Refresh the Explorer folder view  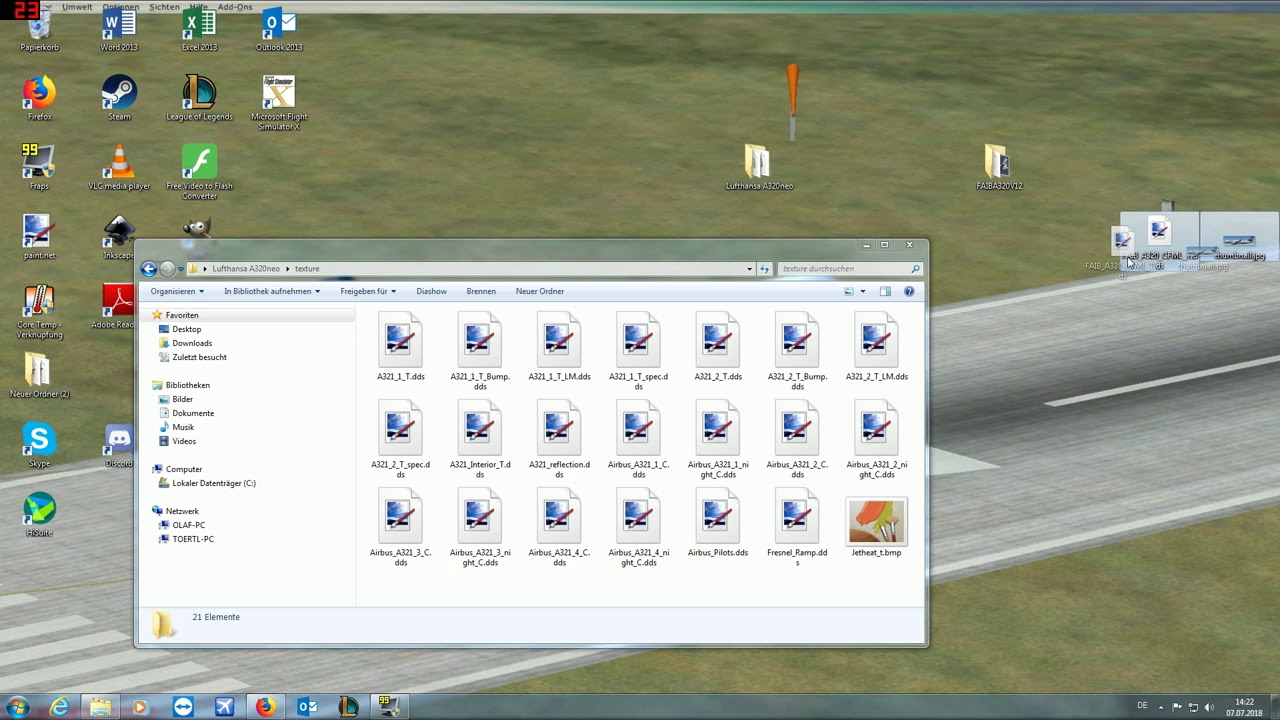(x=765, y=268)
